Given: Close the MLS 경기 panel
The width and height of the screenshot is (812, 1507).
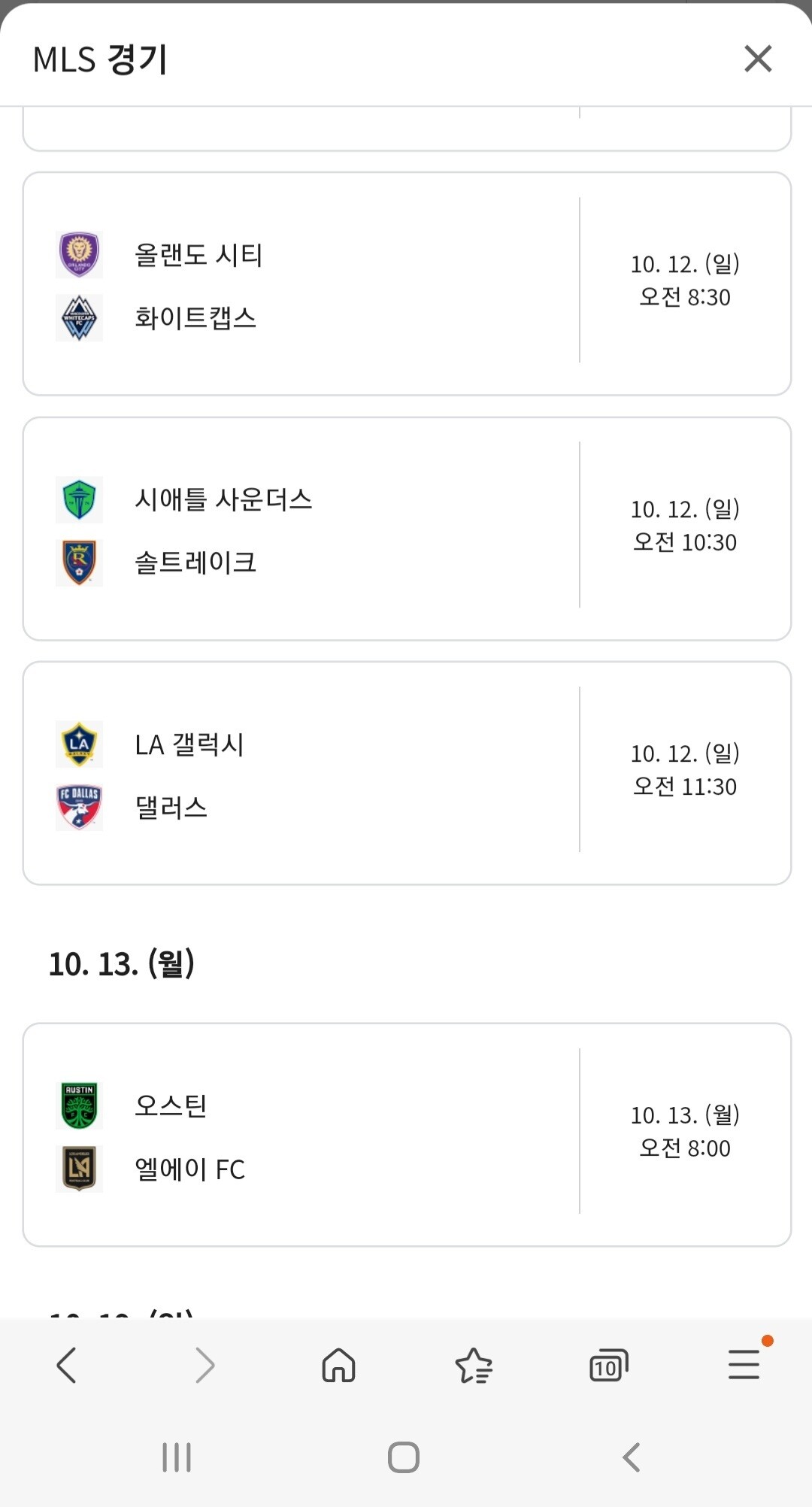Looking at the screenshot, I should [x=758, y=59].
